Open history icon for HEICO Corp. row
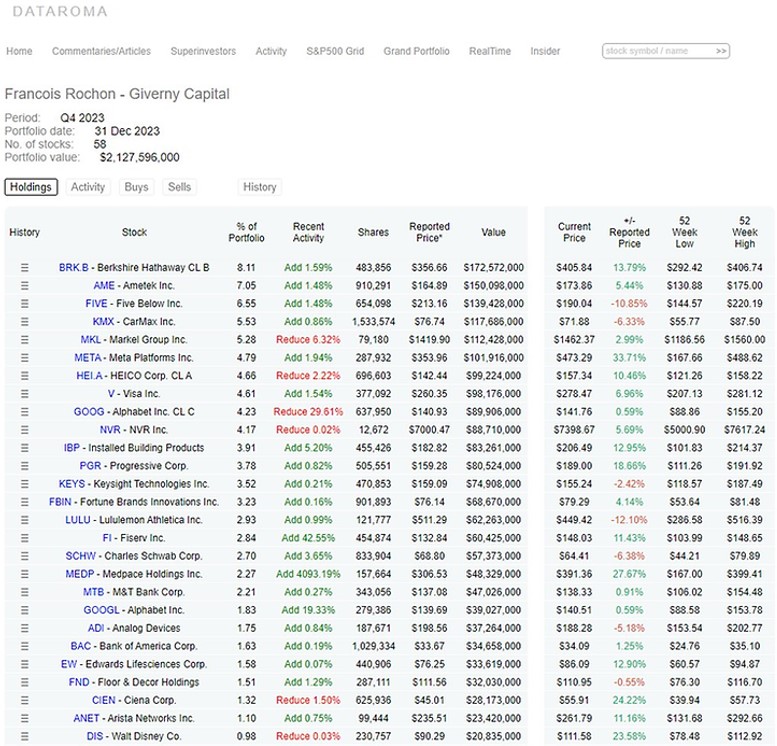 click(24, 376)
